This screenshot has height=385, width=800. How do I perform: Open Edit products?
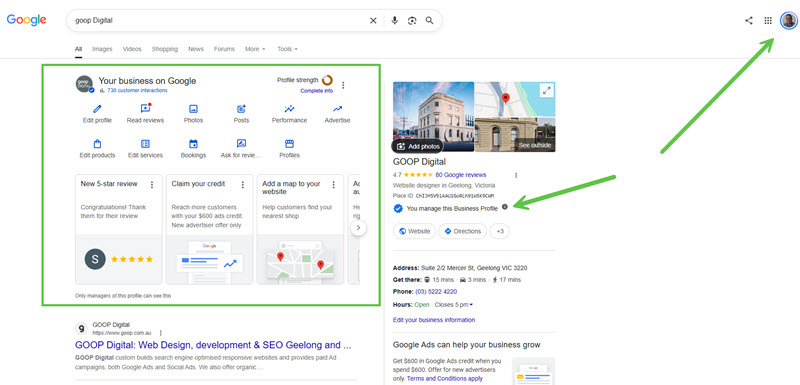[97, 149]
